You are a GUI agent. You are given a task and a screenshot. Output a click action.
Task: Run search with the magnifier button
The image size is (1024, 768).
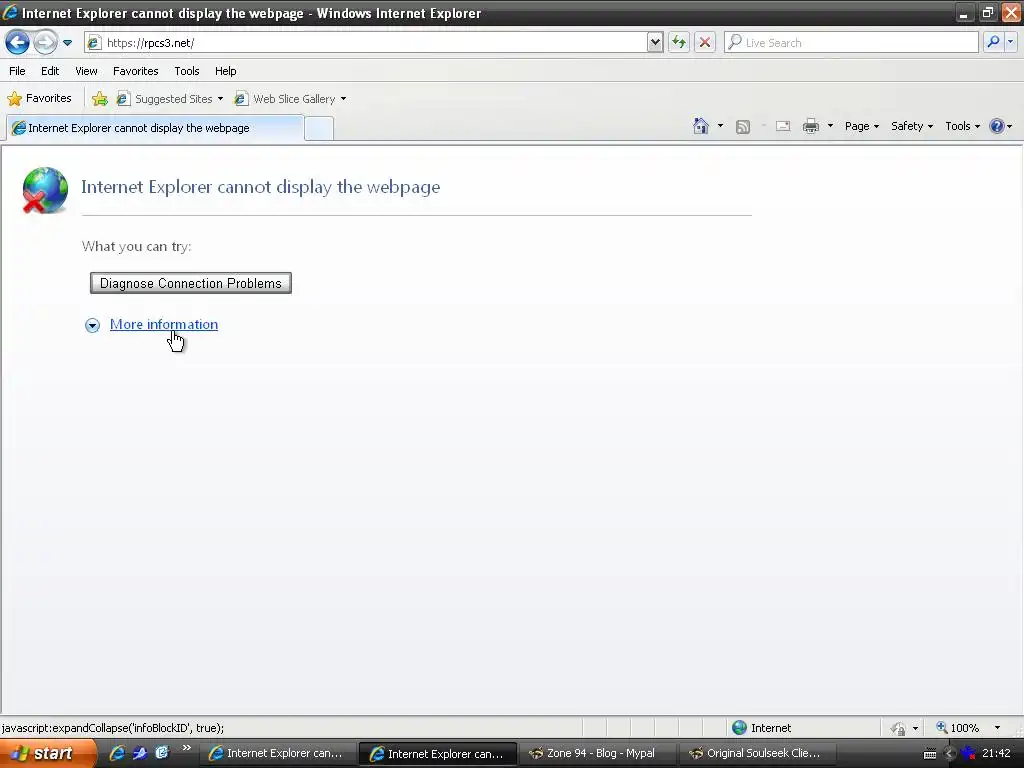(x=993, y=42)
